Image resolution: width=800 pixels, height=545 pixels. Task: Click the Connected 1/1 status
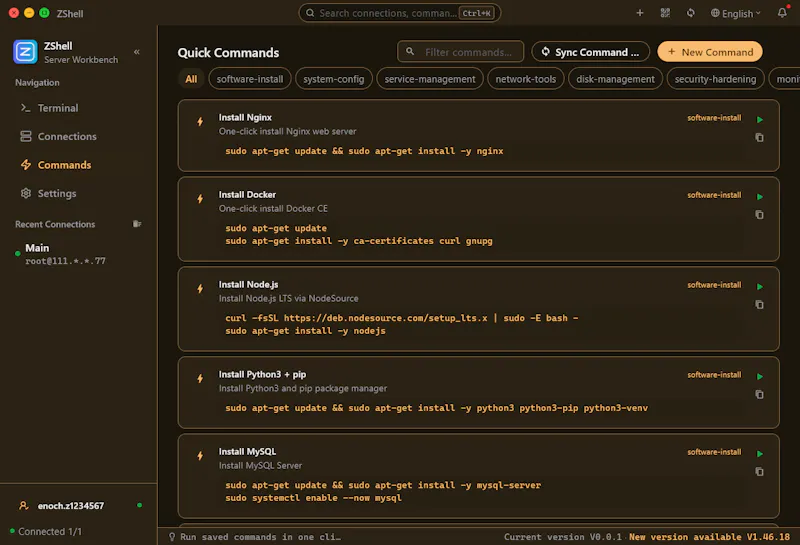46,531
